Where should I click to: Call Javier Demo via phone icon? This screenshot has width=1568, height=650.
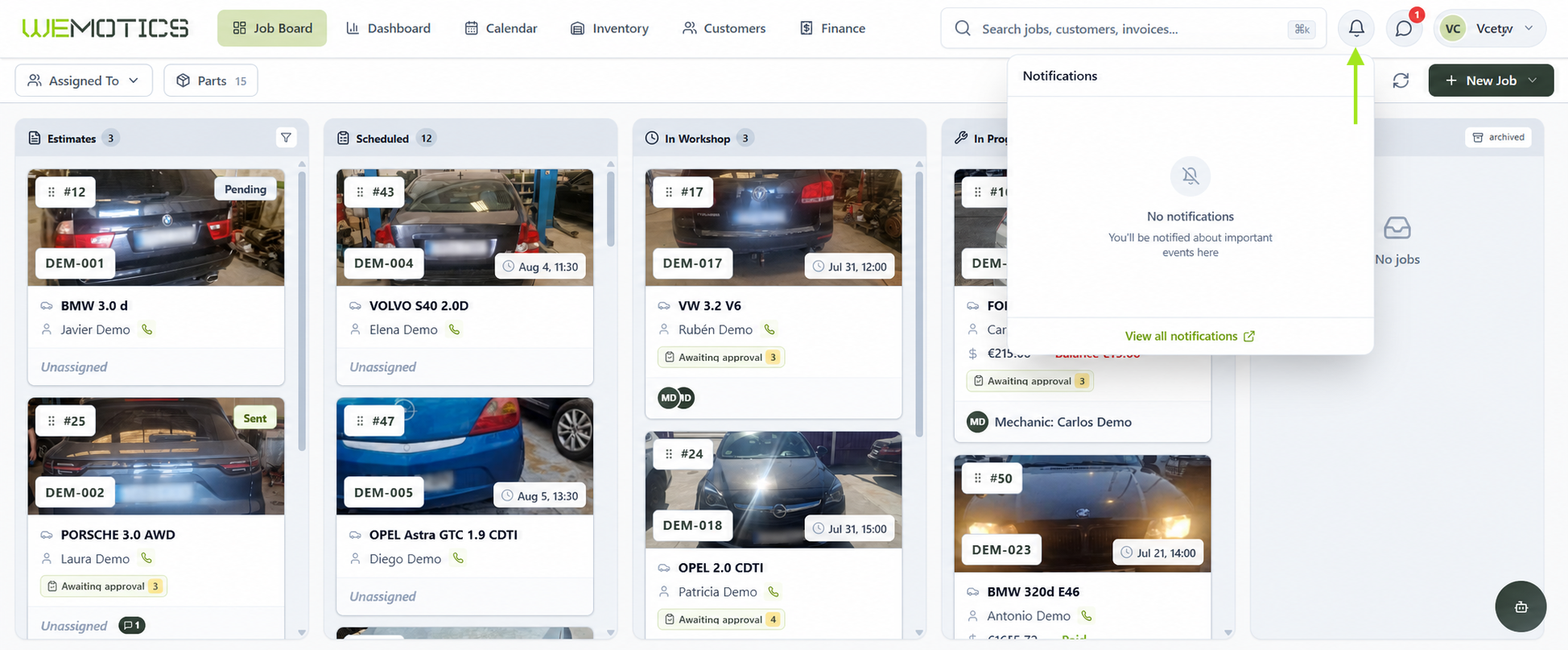(x=146, y=329)
